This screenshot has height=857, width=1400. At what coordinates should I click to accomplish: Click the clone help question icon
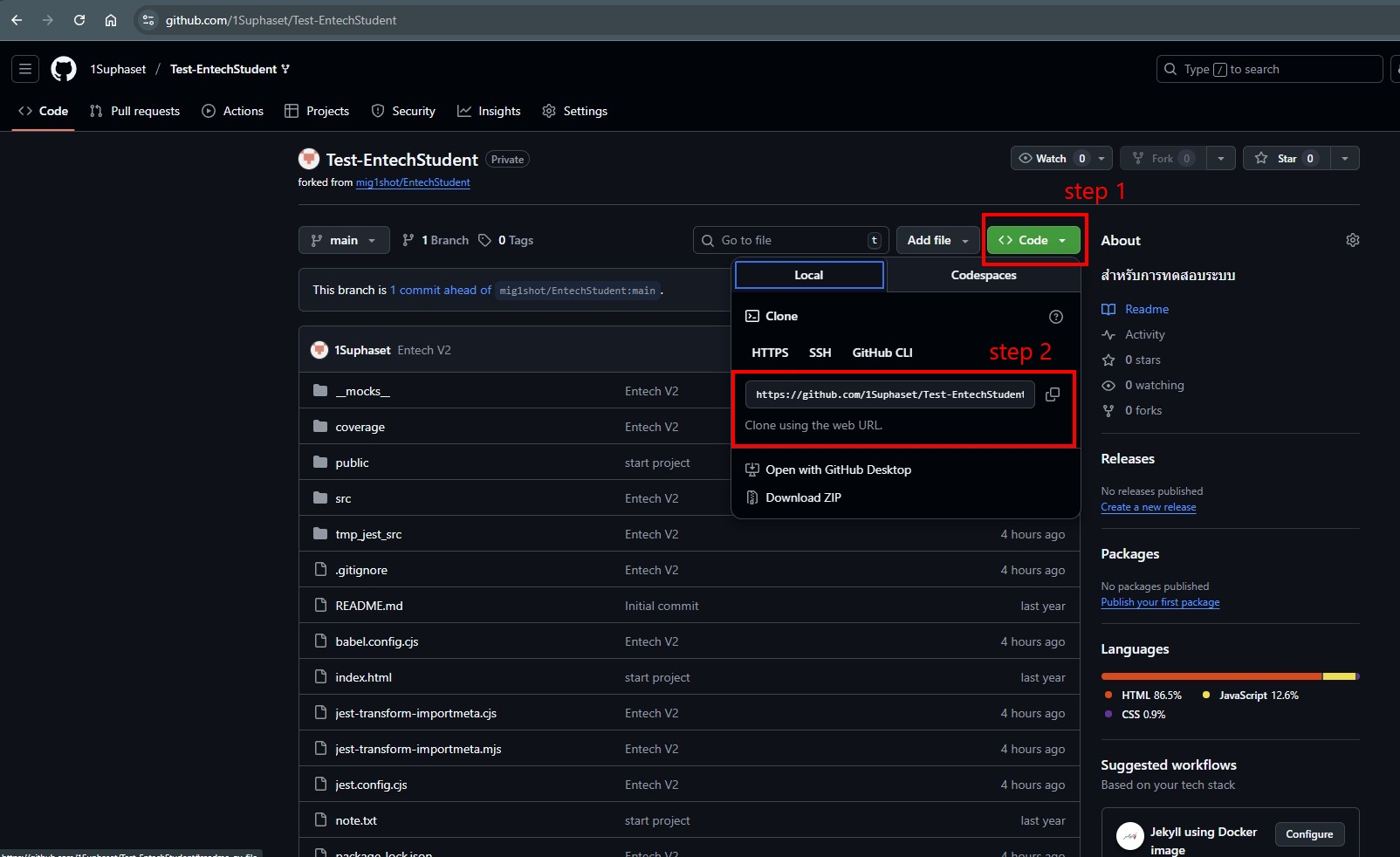1055,317
